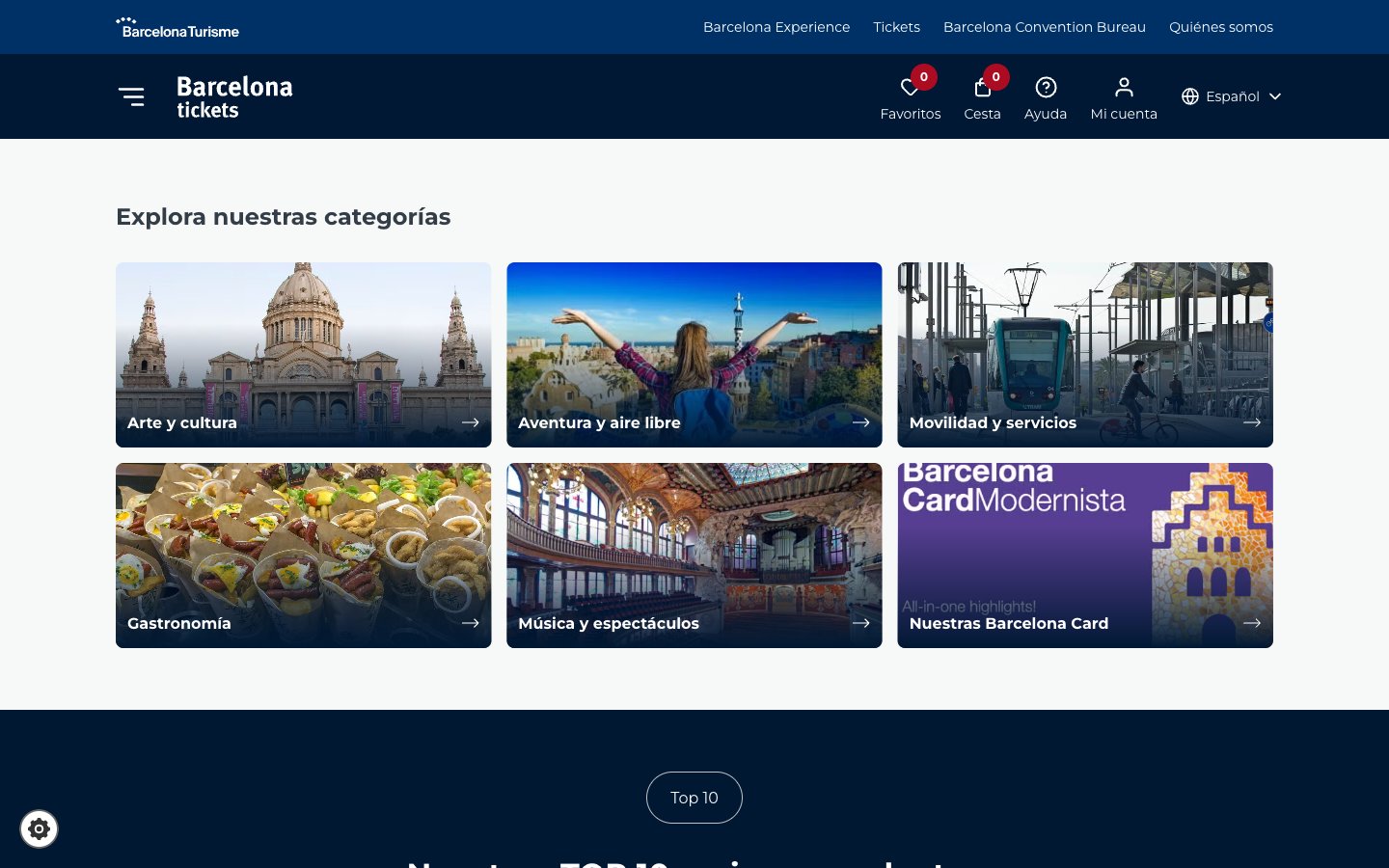Click the chevron next to Español
Screen dimensions: 1389x868
1275,96
